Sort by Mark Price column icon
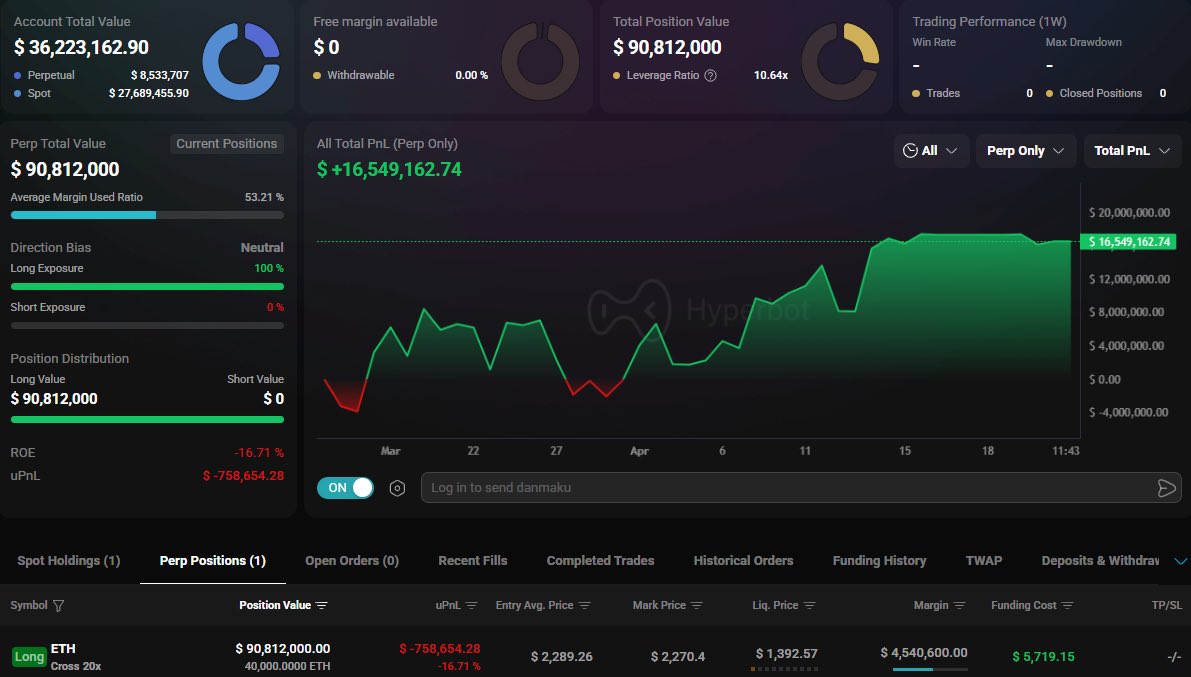This screenshot has height=677, width=1191. 697,606
